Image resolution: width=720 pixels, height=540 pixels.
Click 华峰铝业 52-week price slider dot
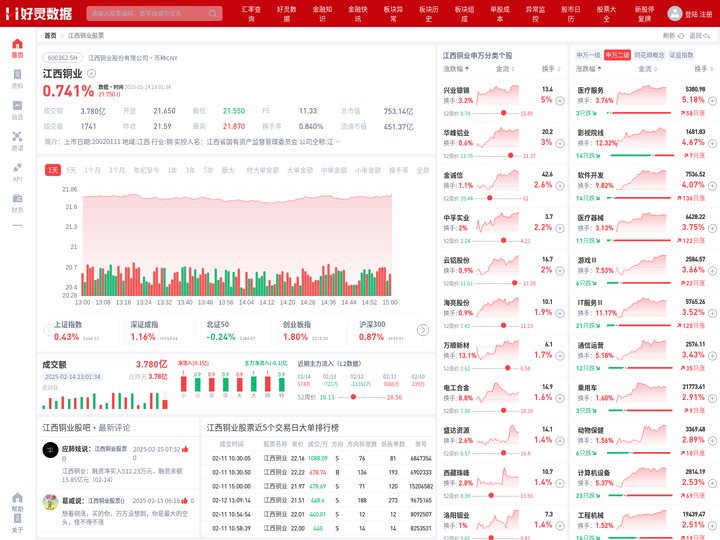click(510, 156)
